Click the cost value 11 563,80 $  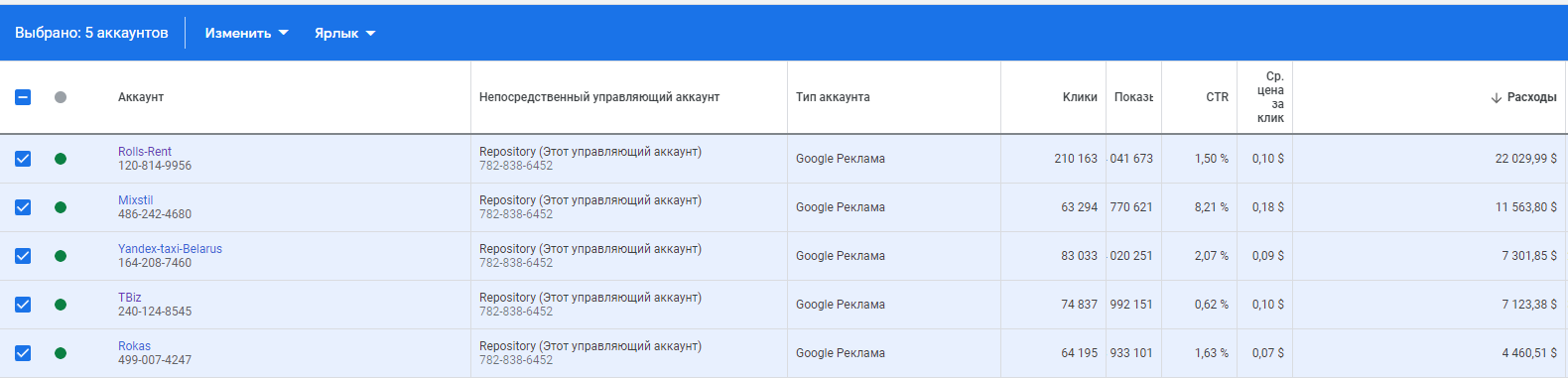click(1526, 207)
